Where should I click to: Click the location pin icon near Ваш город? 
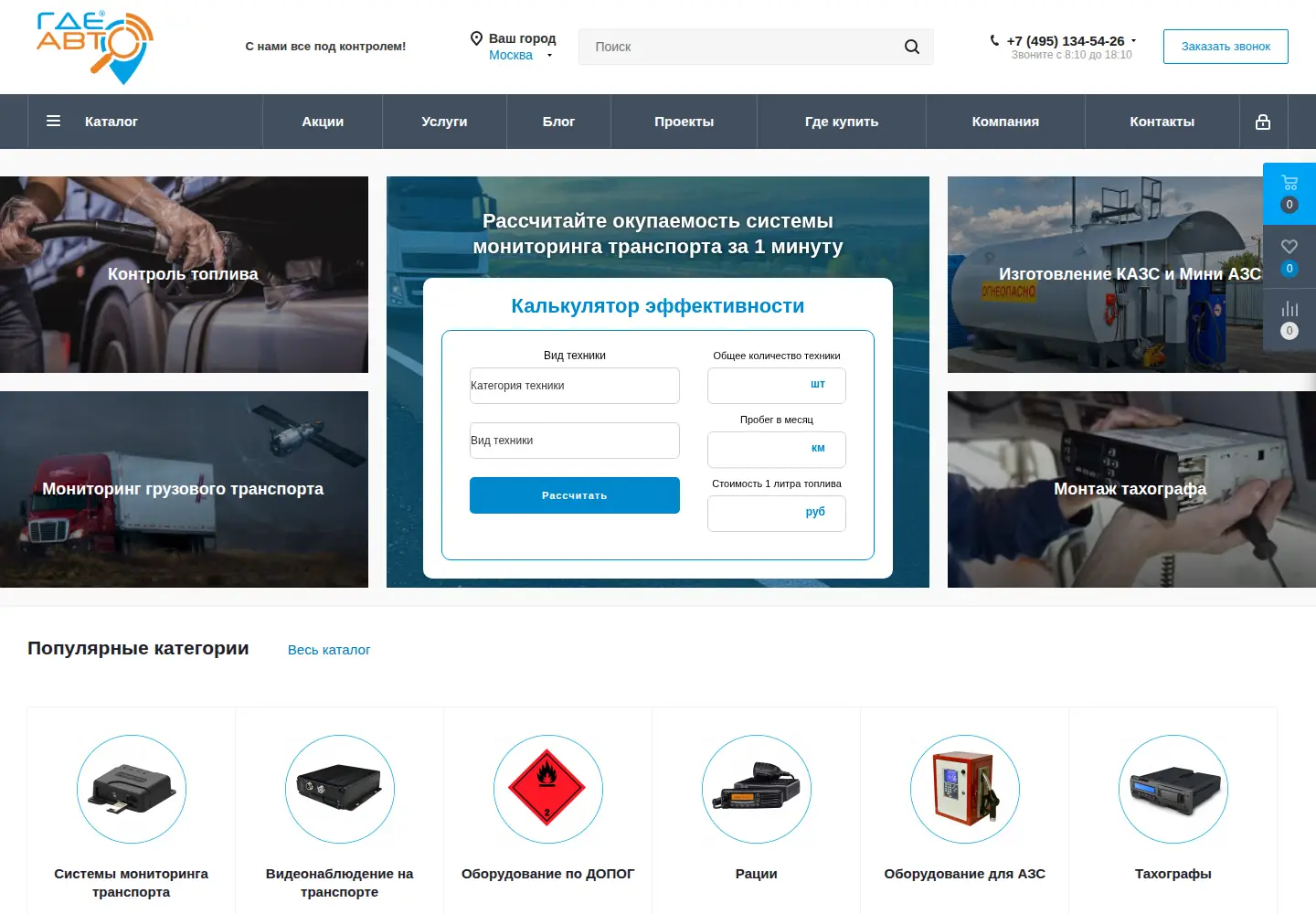(x=476, y=38)
